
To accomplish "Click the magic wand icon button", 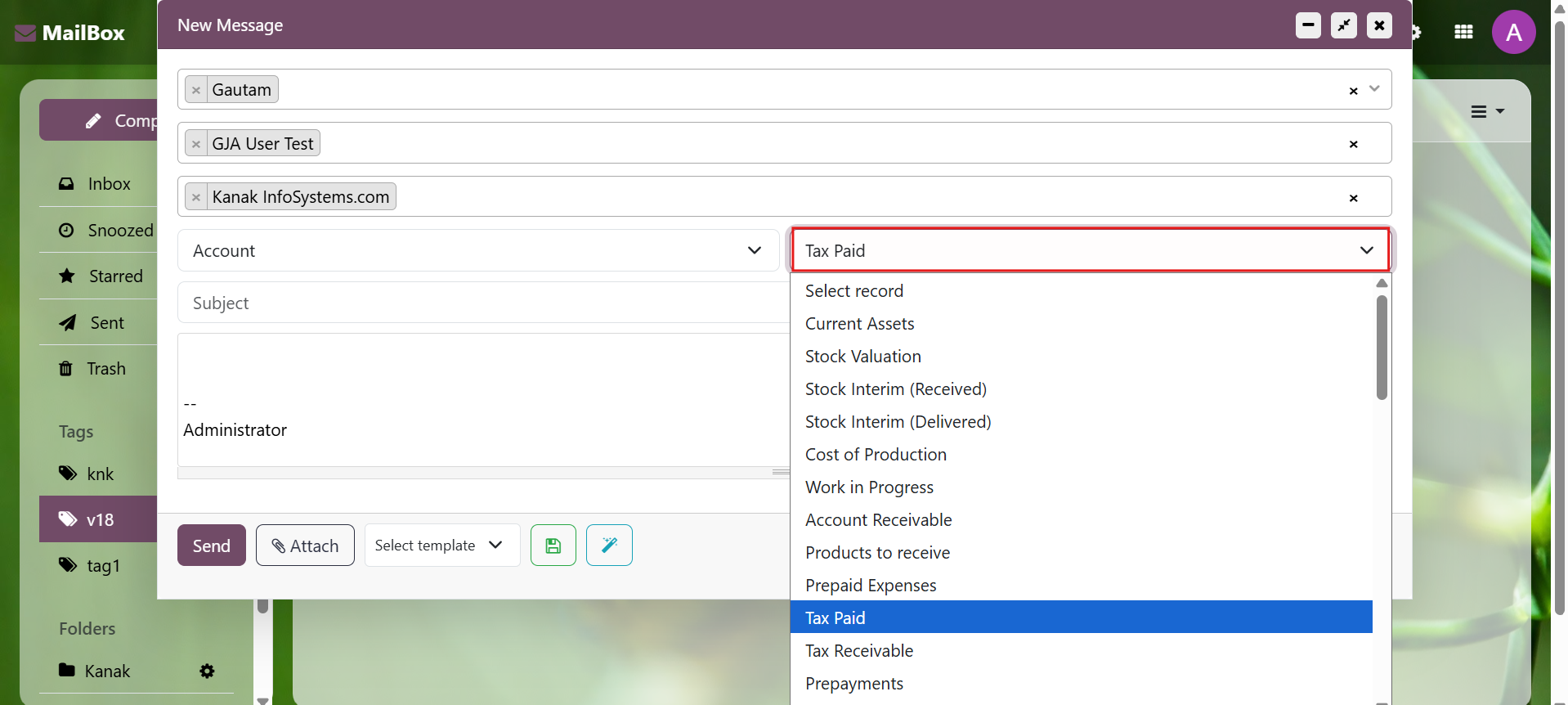I will point(609,546).
